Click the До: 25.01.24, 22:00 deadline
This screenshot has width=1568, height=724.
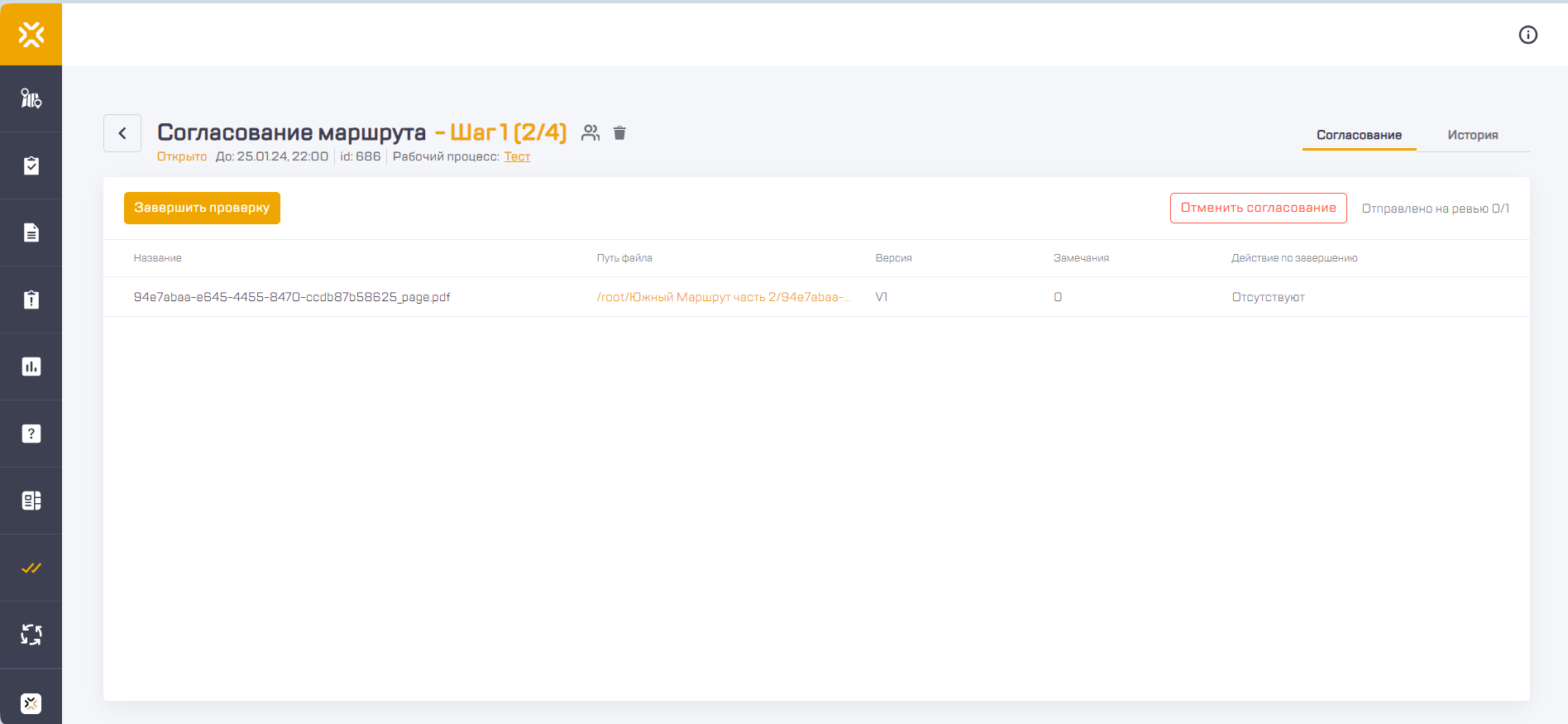click(272, 156)
